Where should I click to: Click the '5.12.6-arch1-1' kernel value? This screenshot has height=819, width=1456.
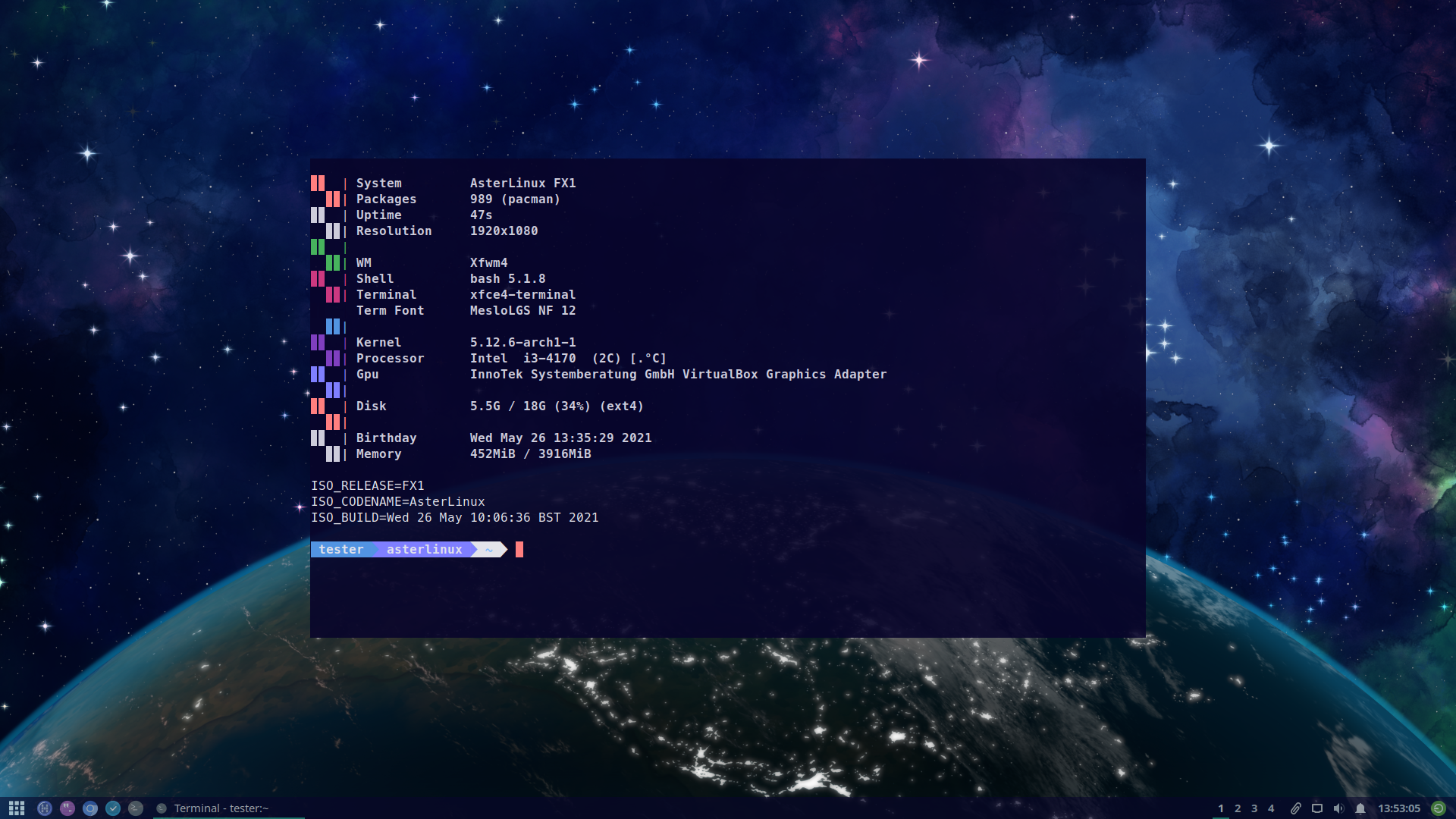(523, 342)
